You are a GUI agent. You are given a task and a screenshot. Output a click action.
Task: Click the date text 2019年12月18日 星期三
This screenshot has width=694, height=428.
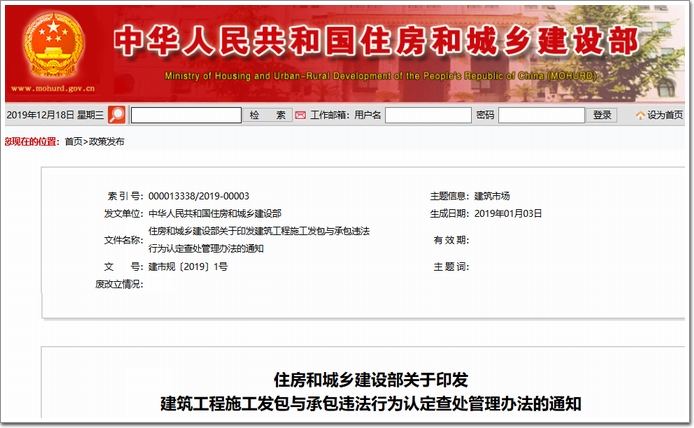pos(55,115)
